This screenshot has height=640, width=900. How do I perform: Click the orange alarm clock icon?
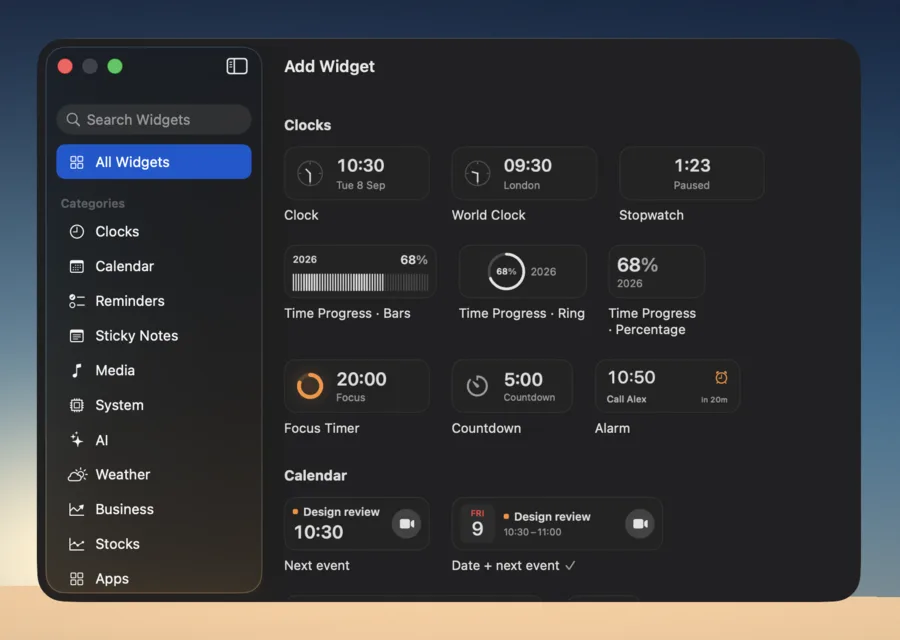click(x=721, y=377)
